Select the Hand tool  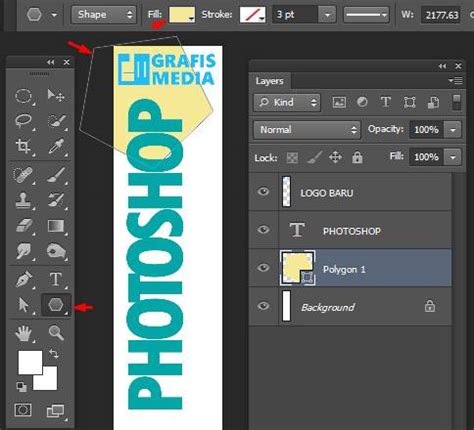click(23, 333)
